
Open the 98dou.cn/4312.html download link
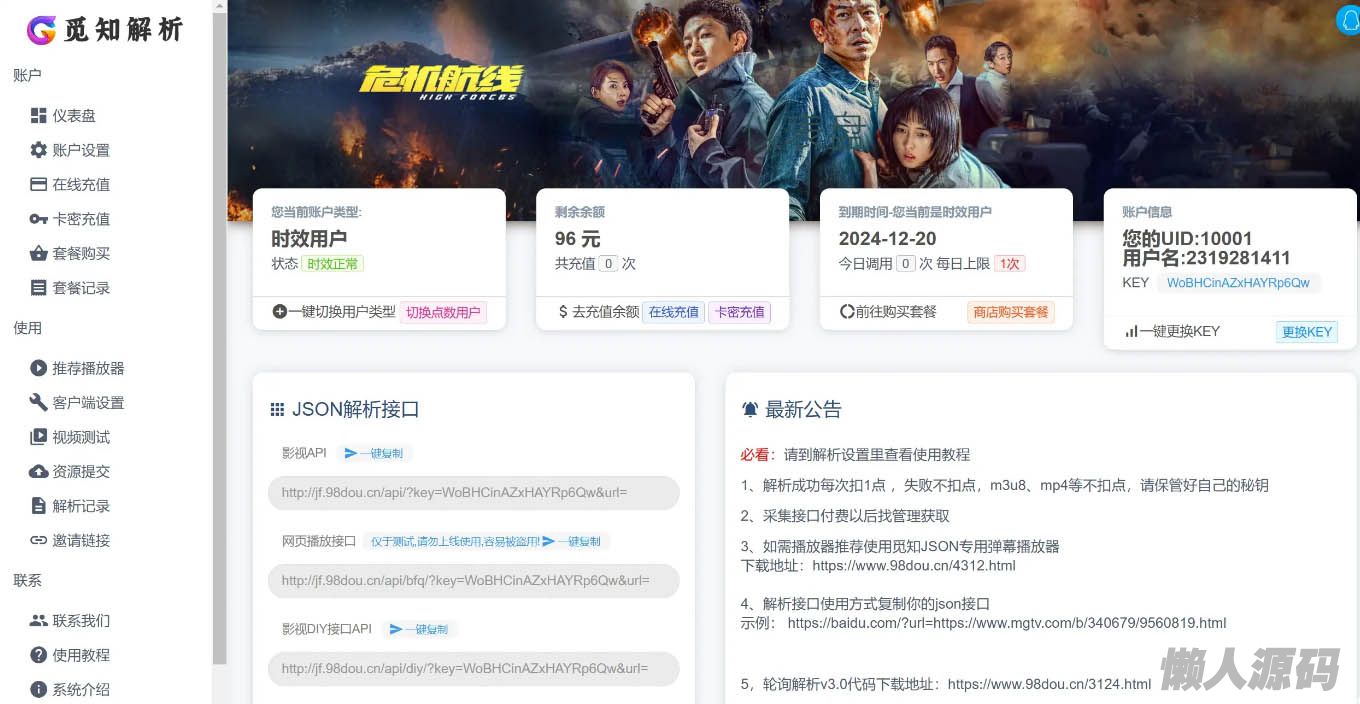pyautogui.click(x=914, y=565)
